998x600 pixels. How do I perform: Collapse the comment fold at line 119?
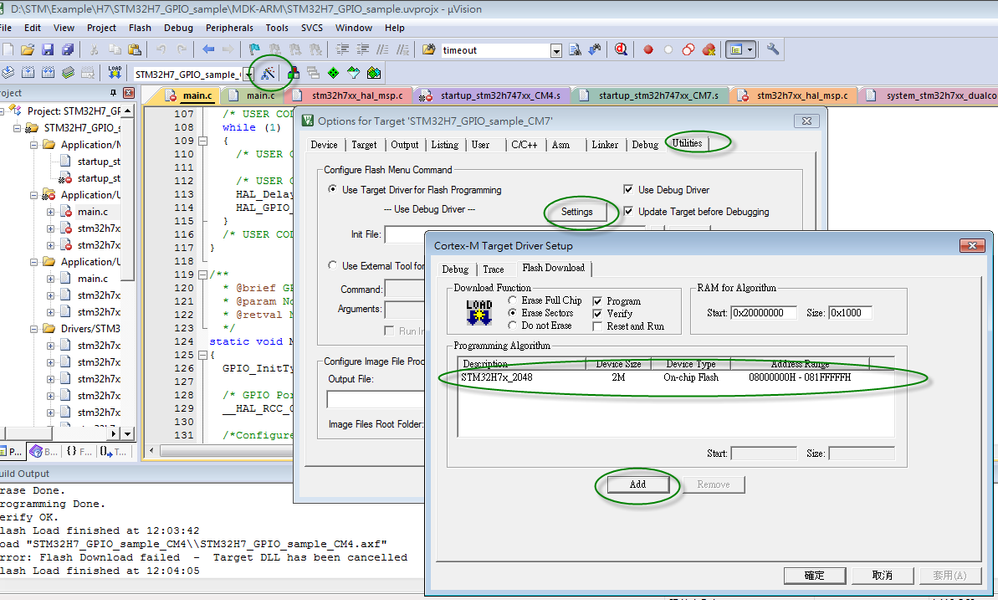coord(202,275)
